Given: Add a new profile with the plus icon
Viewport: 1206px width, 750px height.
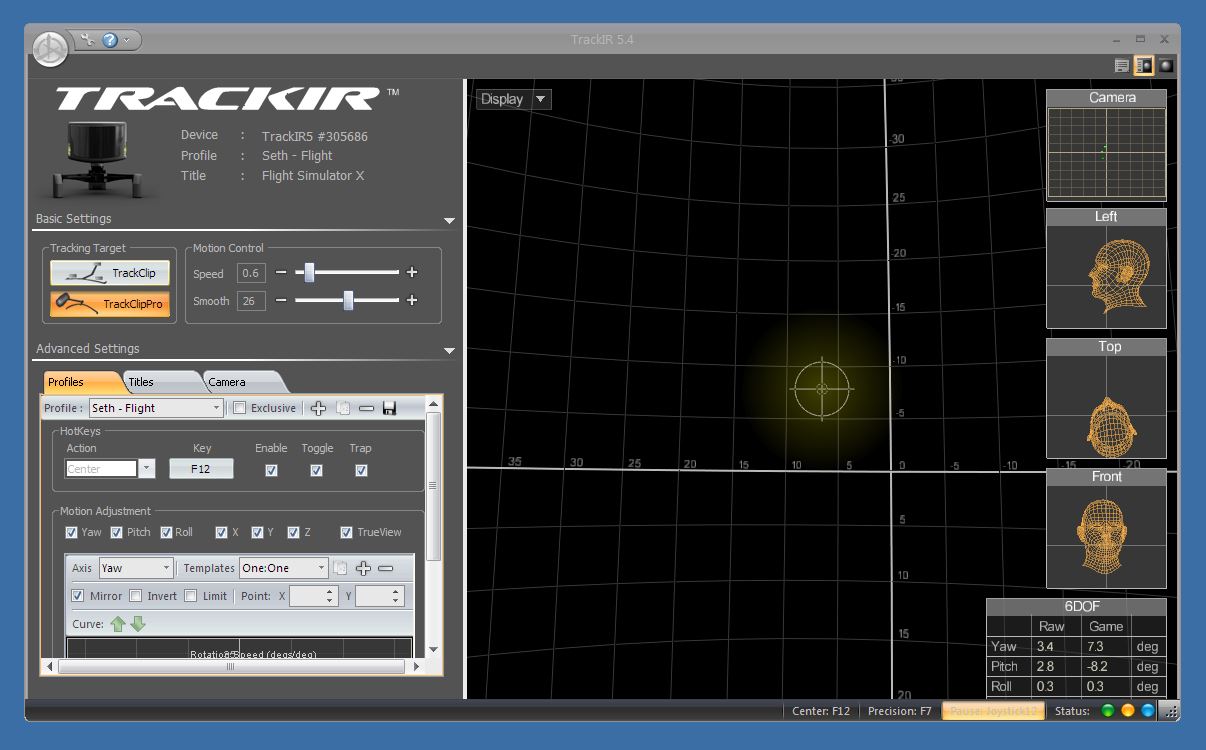Looking at the screenshot, I should pyautogui.click(x=319, y=408).
